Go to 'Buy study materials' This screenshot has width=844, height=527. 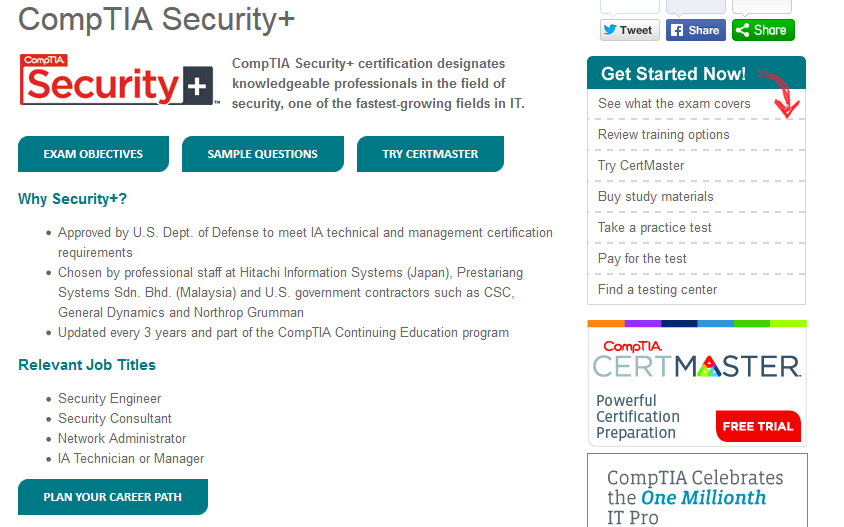tap(656, 197)
